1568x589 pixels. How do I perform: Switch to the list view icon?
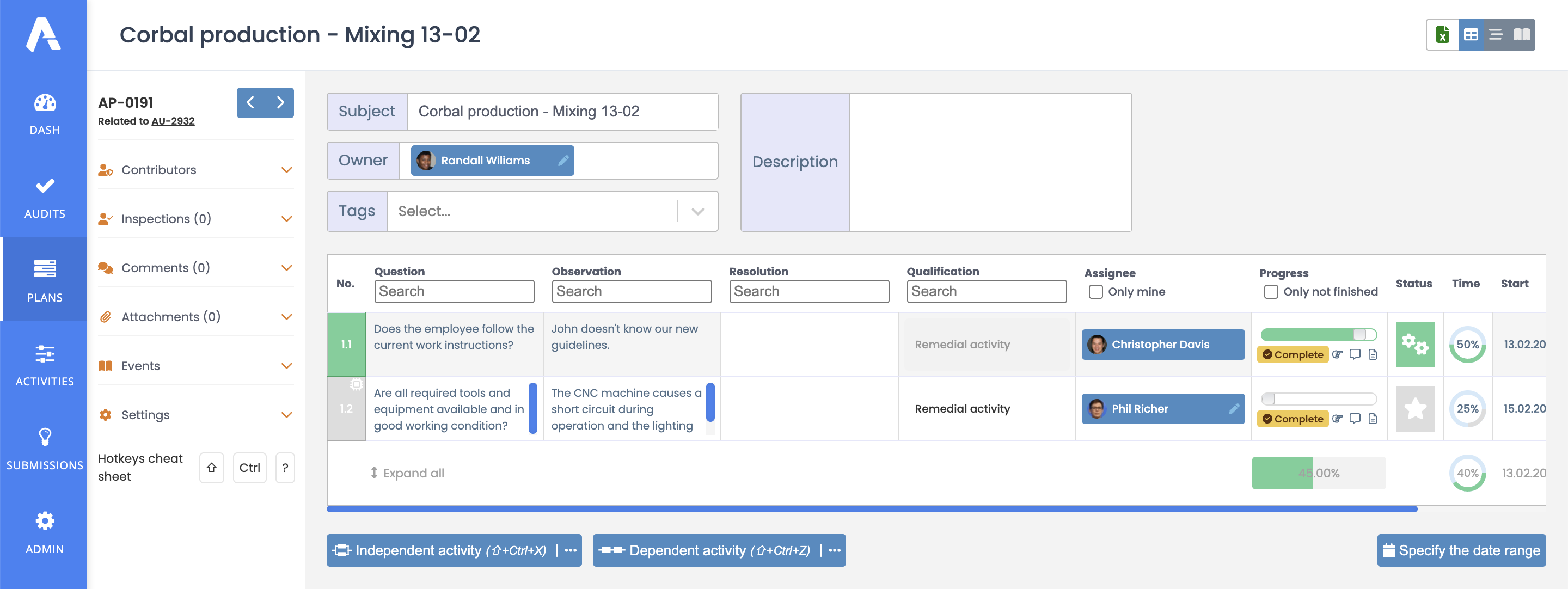1496,35
